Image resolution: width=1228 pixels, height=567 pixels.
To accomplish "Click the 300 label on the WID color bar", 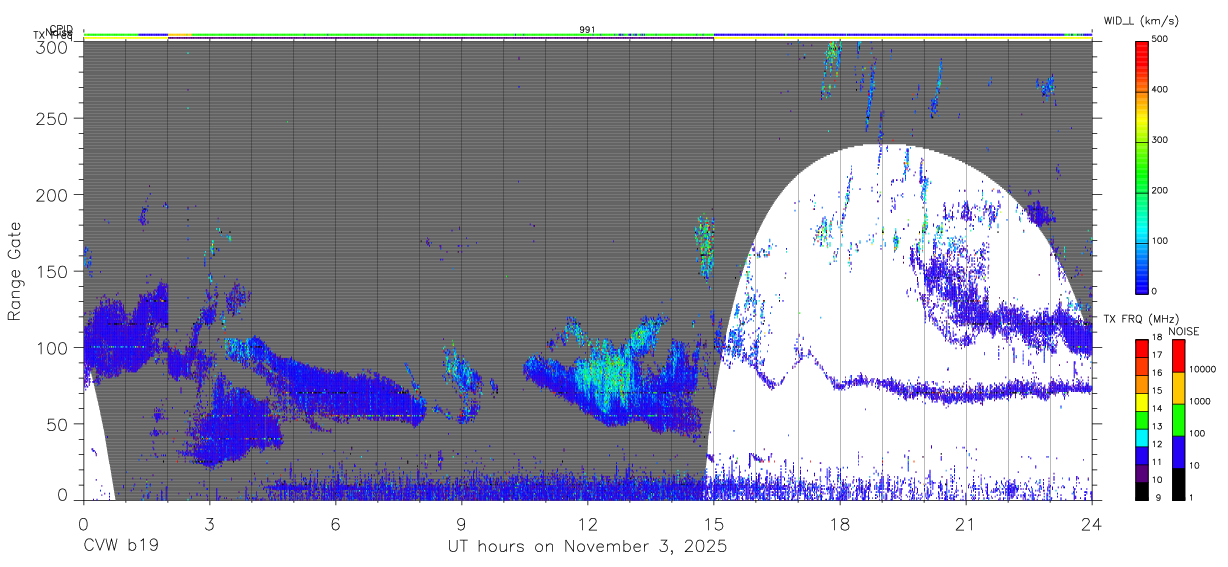I will click(x=1161, y=140).
